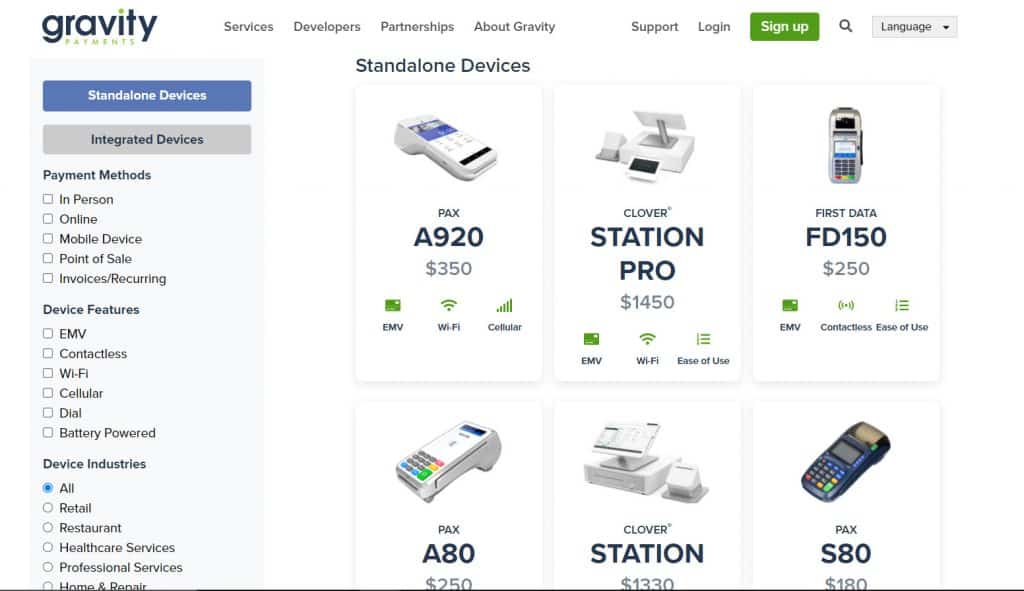
Task: Enable the Contactless feature filter
Action: click(x=48, y=353)
